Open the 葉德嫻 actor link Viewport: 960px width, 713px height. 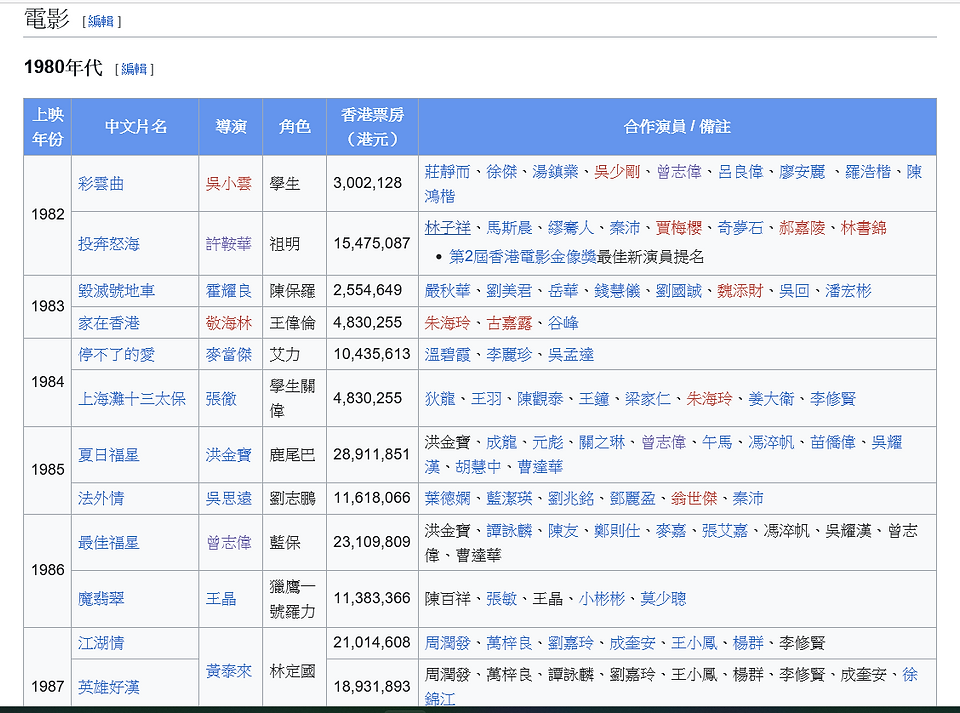pyautogui.click(x=448, y=498)
